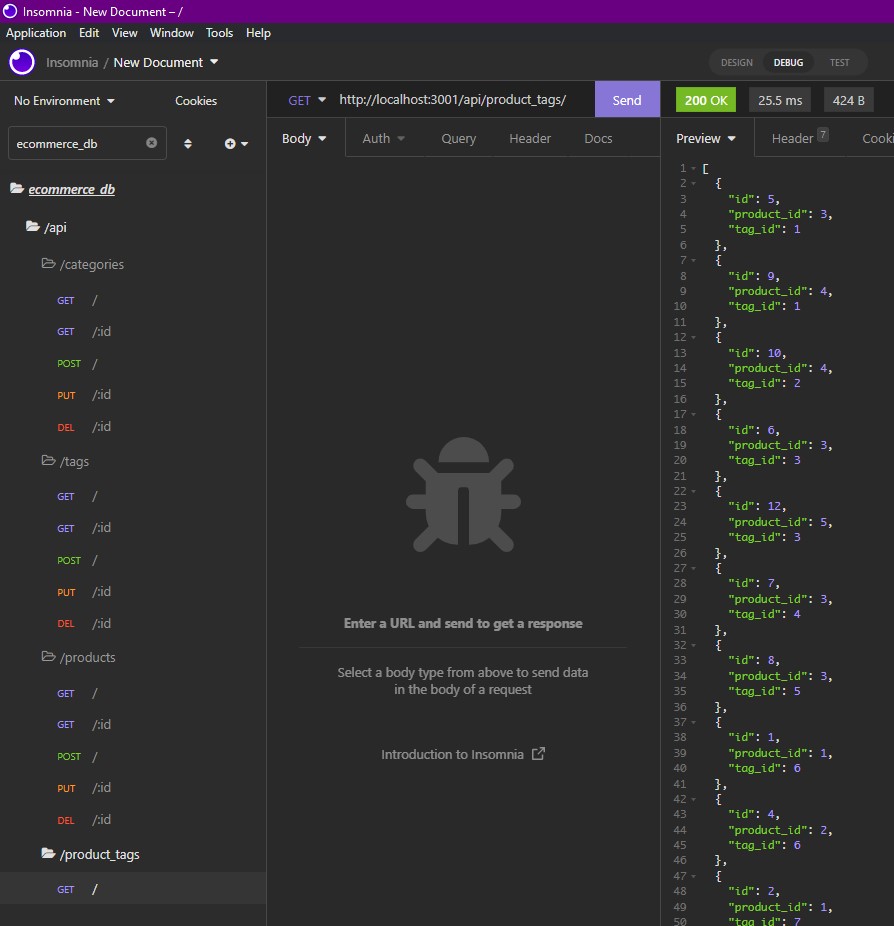The height and width of the screenshot is (926, 894).
Task: Open the GET method dropdown in URL bar
Action: point(306,100)
